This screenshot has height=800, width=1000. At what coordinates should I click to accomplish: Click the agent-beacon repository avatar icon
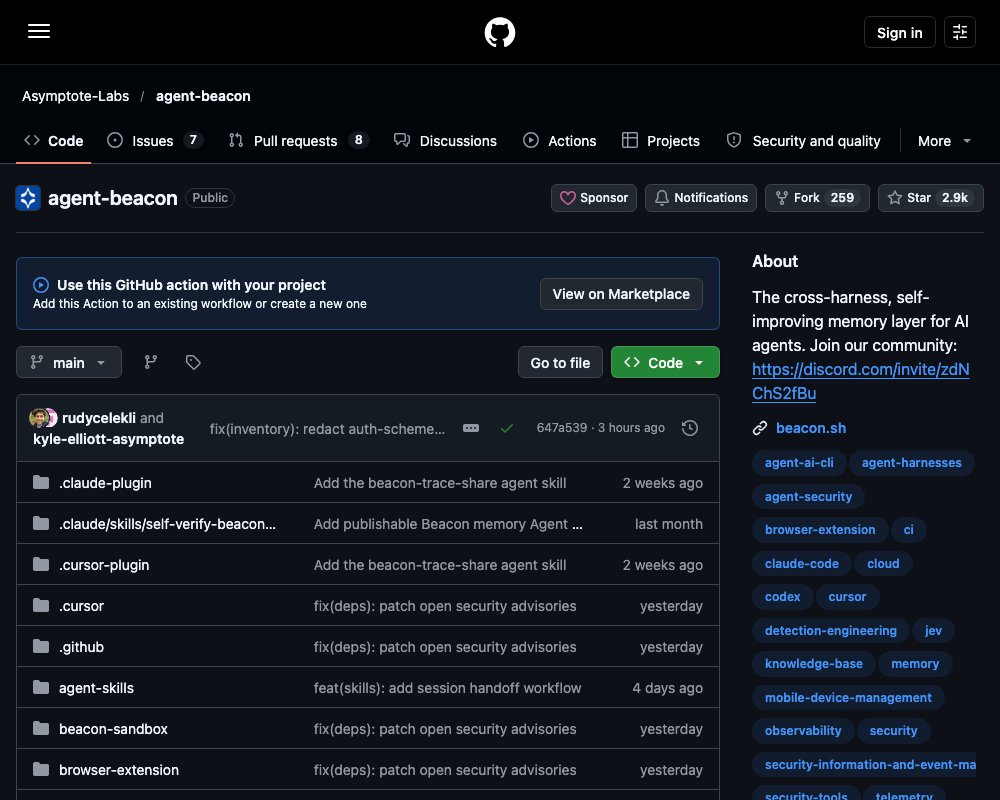(28, 198)
